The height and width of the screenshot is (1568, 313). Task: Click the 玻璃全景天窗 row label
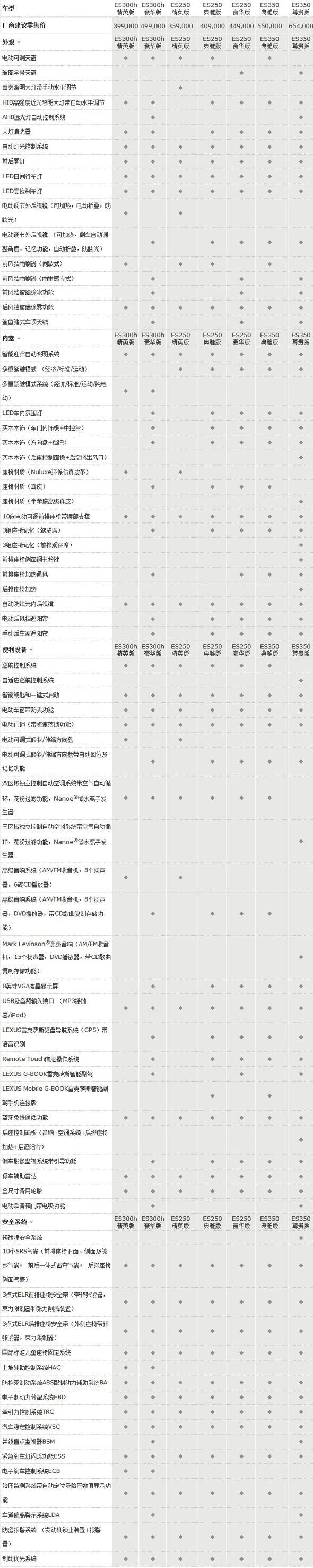click(19, 72)
